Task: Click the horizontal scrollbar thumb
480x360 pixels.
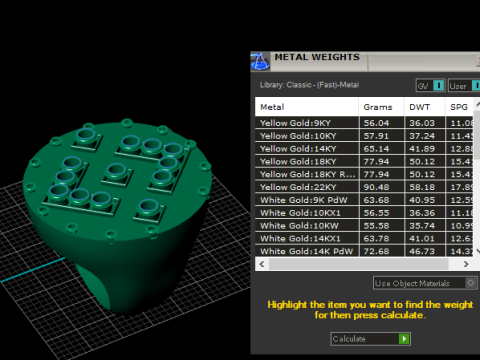Action: pyautogui.click(x=359, y=264)
